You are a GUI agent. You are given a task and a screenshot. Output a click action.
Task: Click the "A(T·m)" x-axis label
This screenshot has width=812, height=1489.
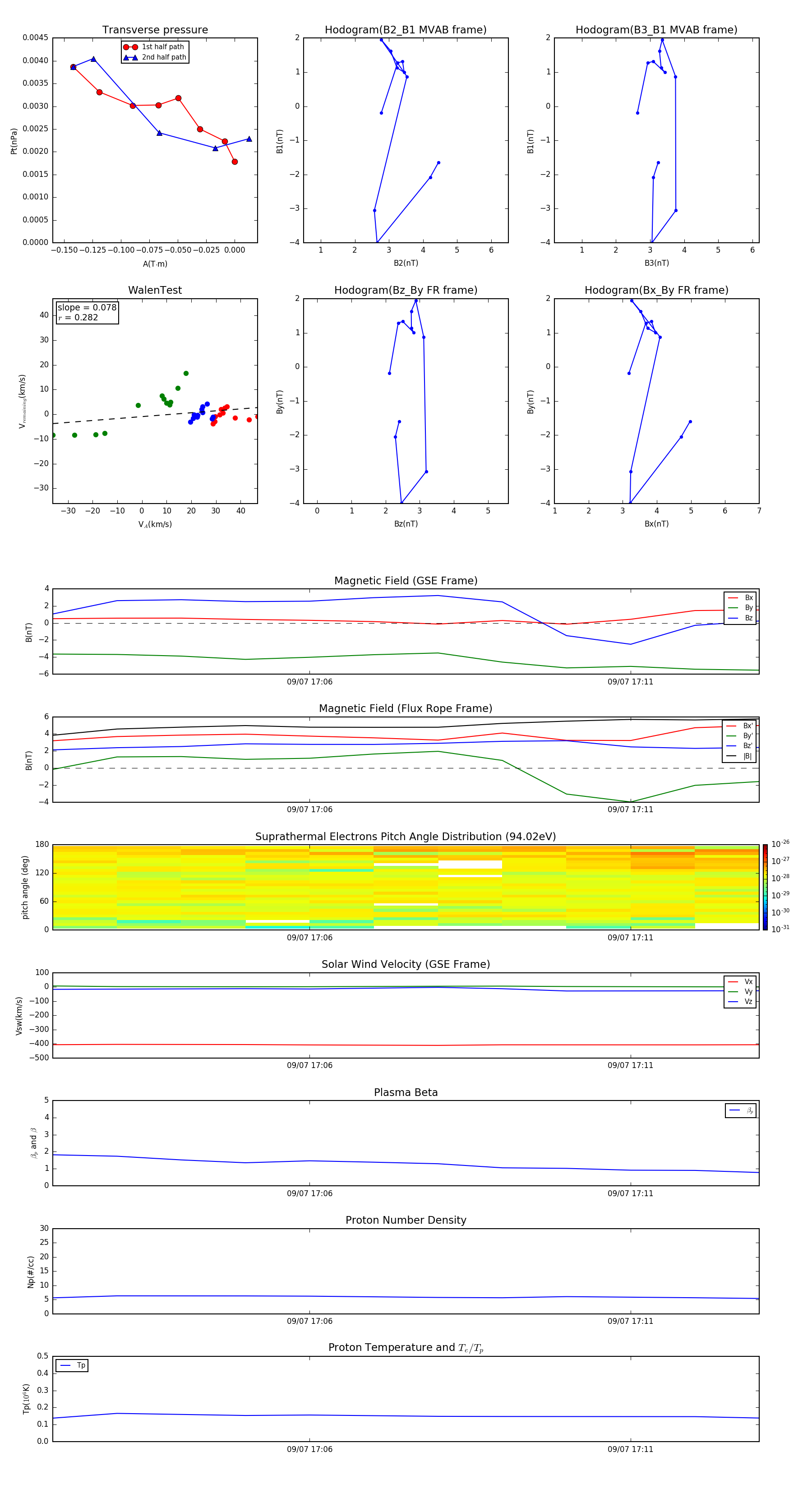coord(155,264)
